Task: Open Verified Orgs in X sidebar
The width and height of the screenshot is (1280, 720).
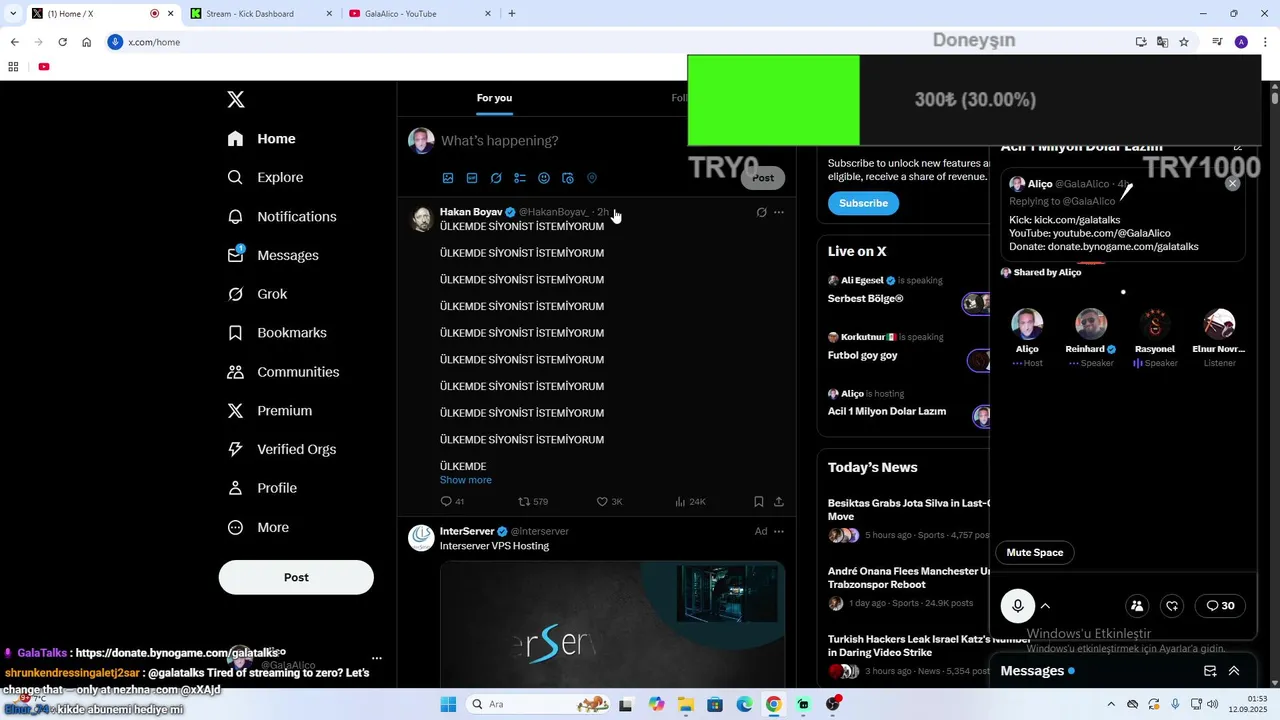Action: [x=282, y=449]
